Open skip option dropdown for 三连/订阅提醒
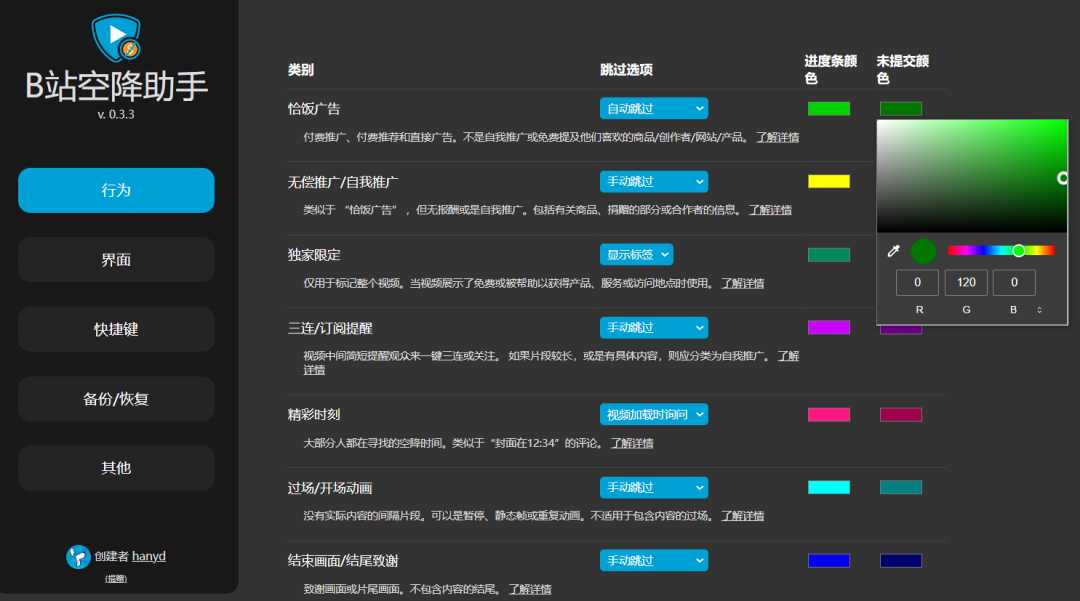The height and width of the screenshot is (601, 1080). point(654,327)
